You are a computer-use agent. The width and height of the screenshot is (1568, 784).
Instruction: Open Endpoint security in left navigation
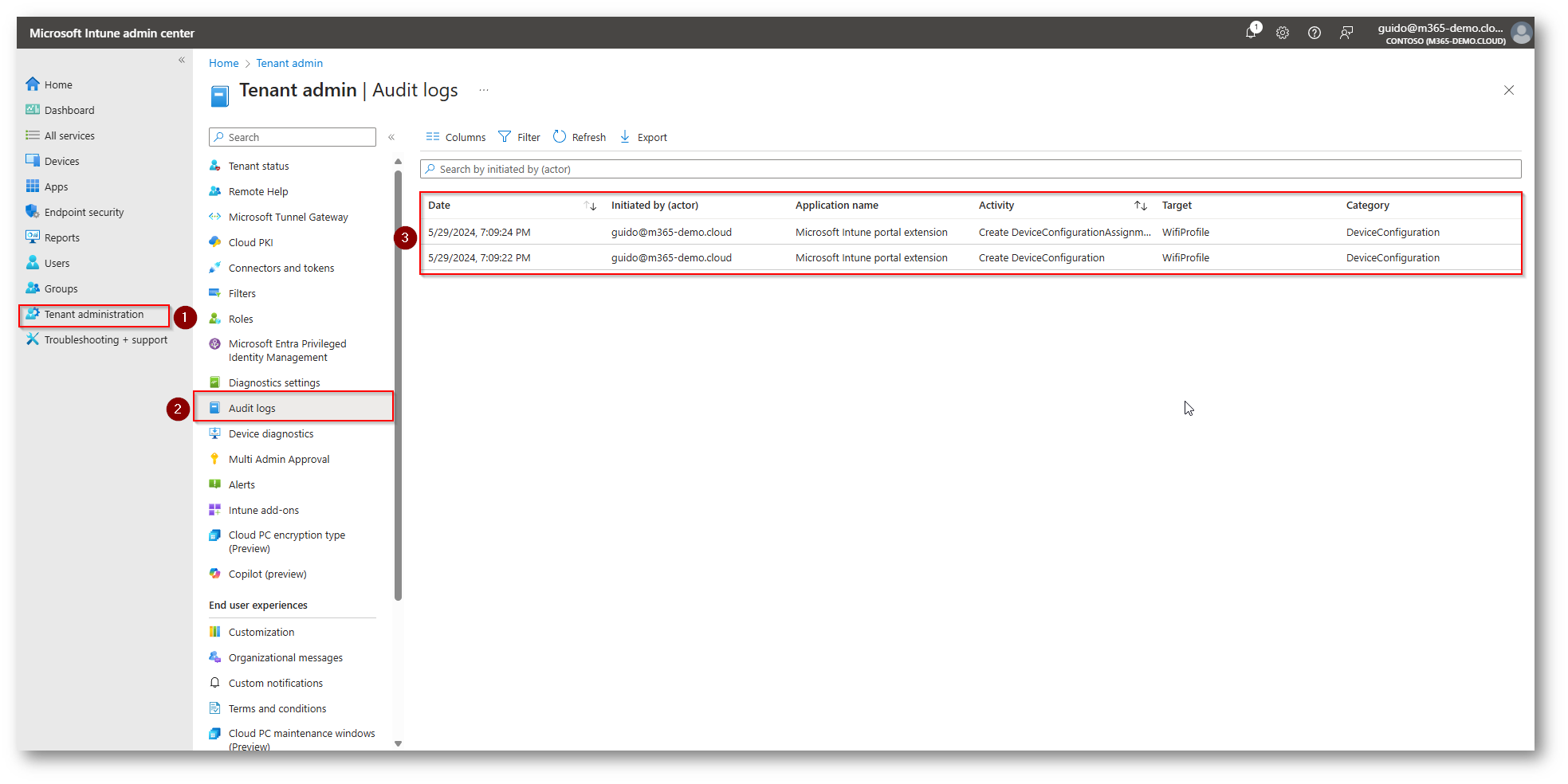(84, 212)
